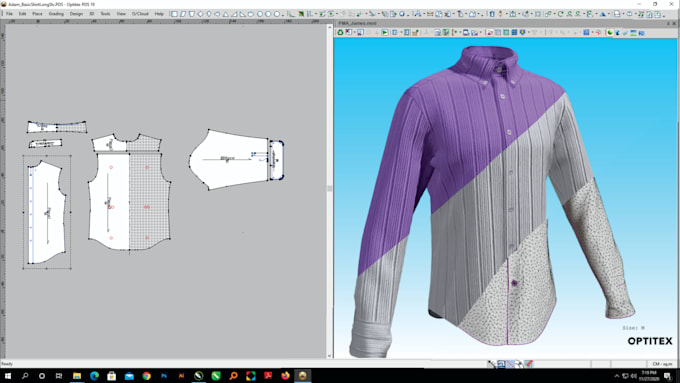The height and width of the screenshot is (383, 680).
Task: Select the cuff pattern piece
Action: [x=277, y=160]
